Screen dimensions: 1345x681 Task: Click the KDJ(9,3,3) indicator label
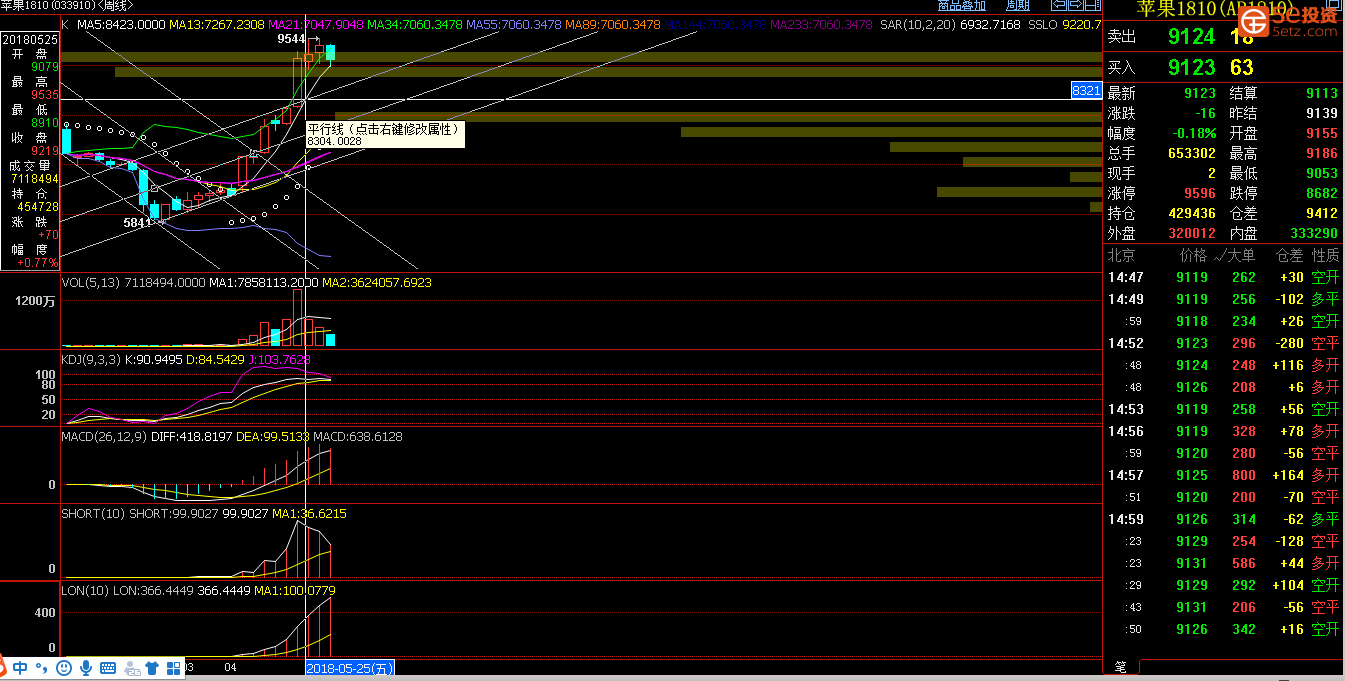[91, 359]
